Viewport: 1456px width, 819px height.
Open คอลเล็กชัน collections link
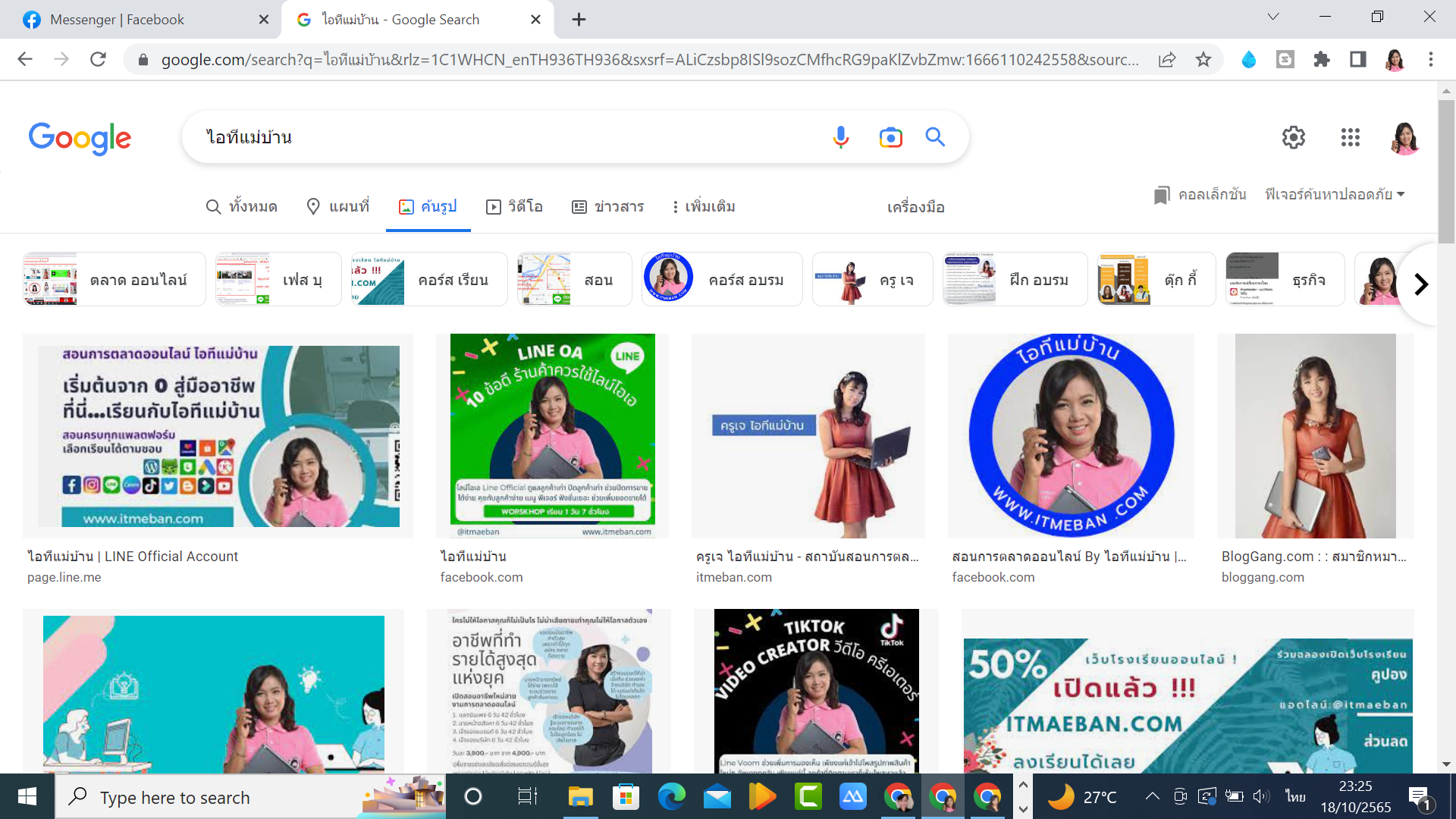[x=1200, y=195]
